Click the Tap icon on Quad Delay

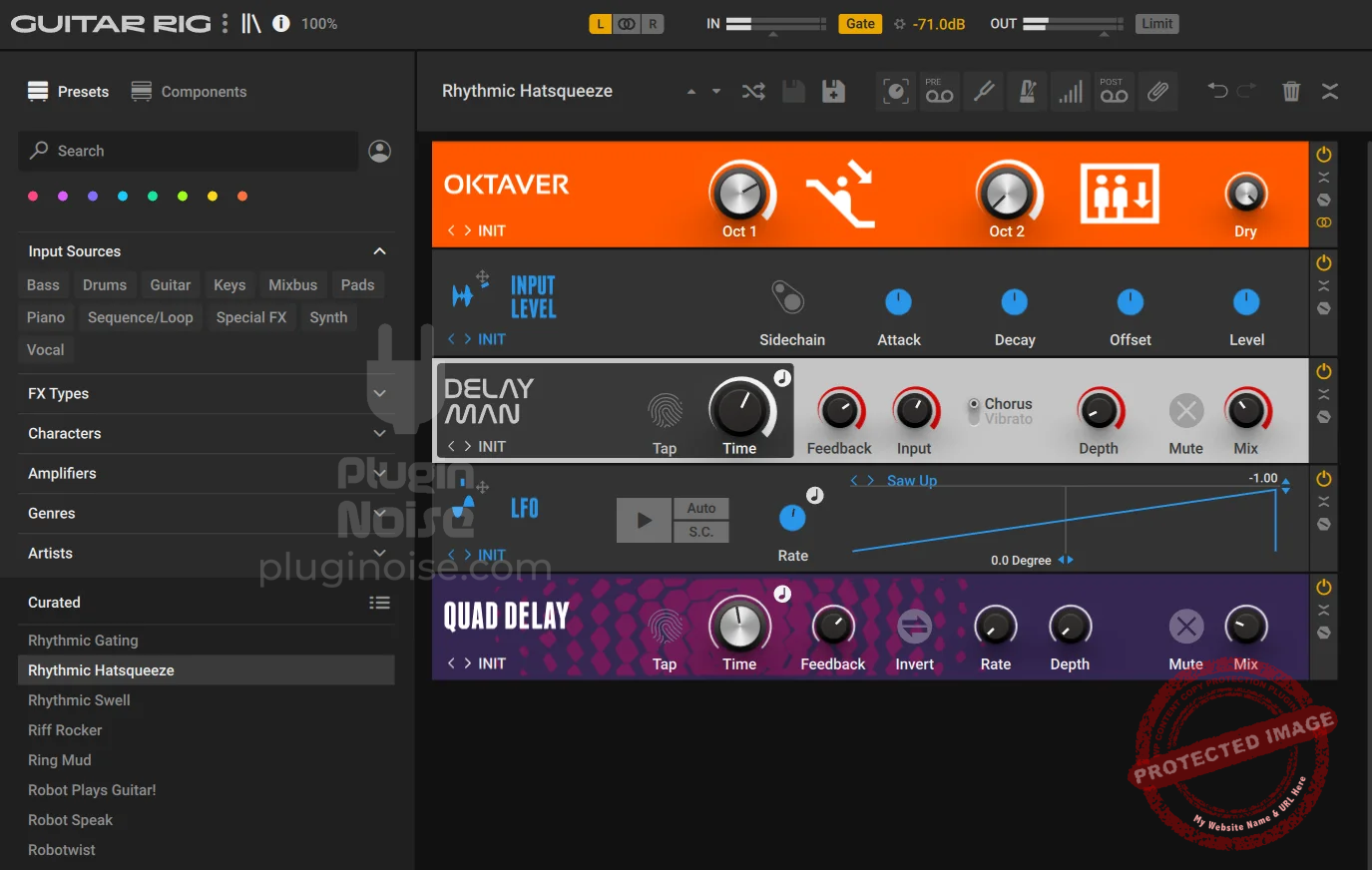coord(665,627)
